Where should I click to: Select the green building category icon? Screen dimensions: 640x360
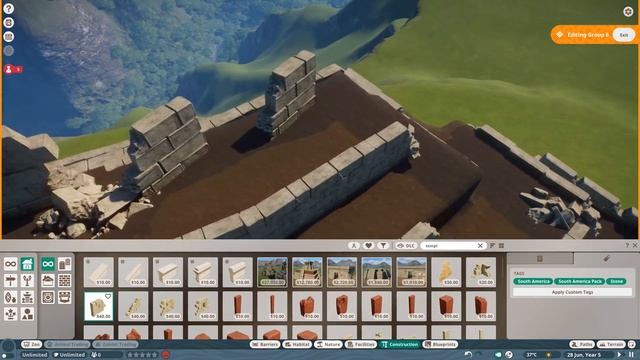[27, 264]
